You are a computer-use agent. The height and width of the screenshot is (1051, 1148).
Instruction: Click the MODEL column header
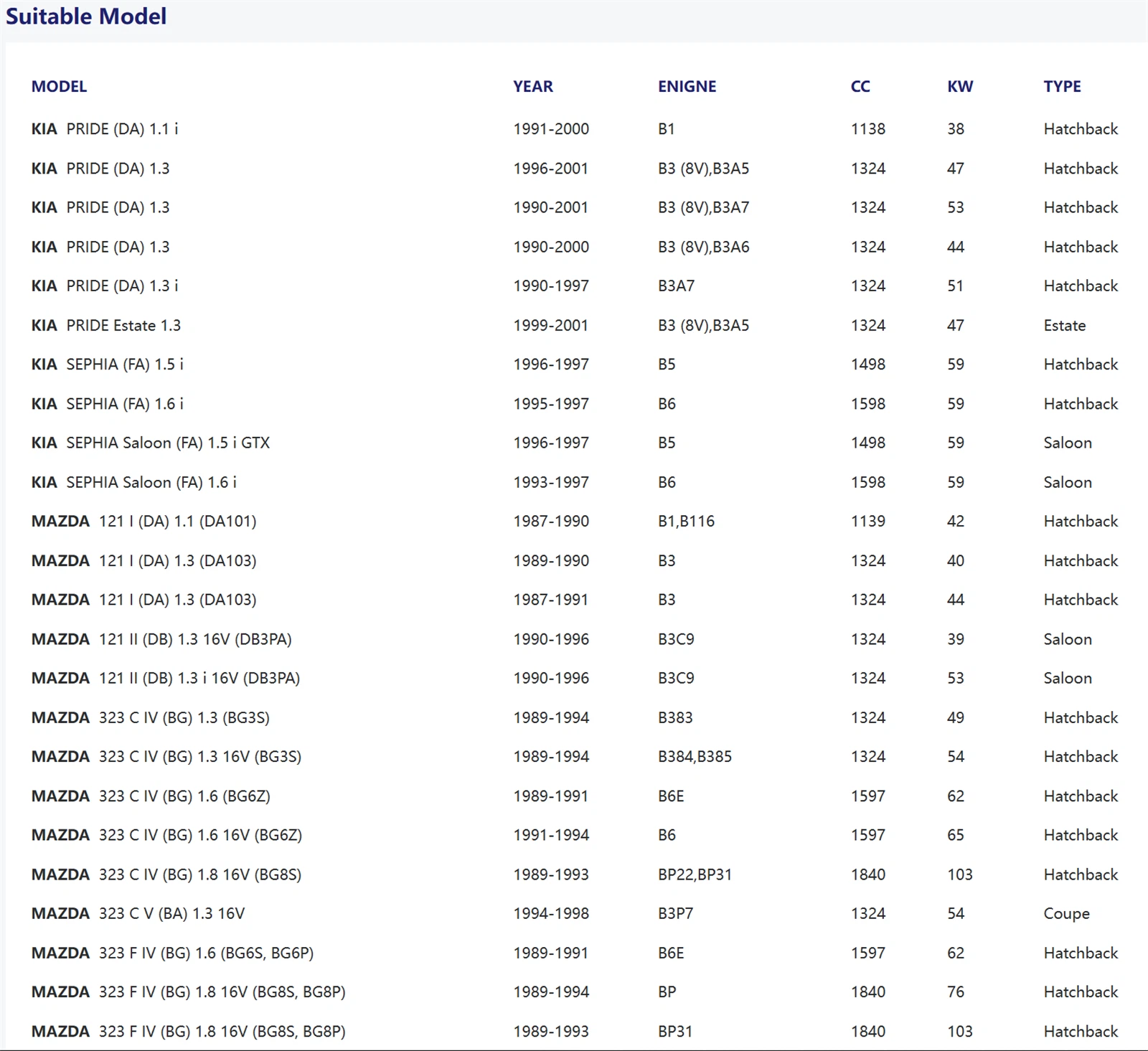[x=59, y=86]
